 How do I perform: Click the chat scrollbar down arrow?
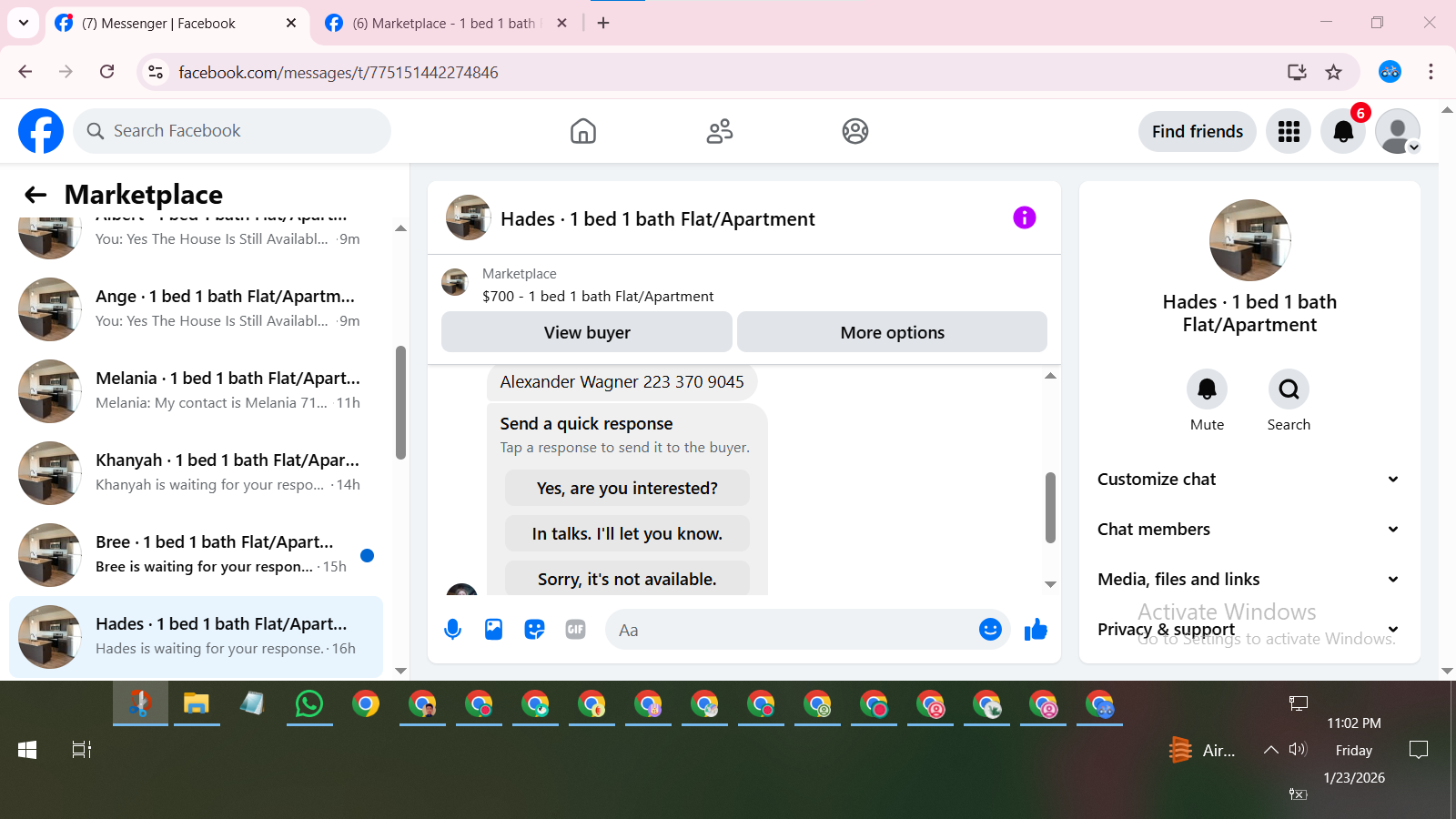[1050, 584]
